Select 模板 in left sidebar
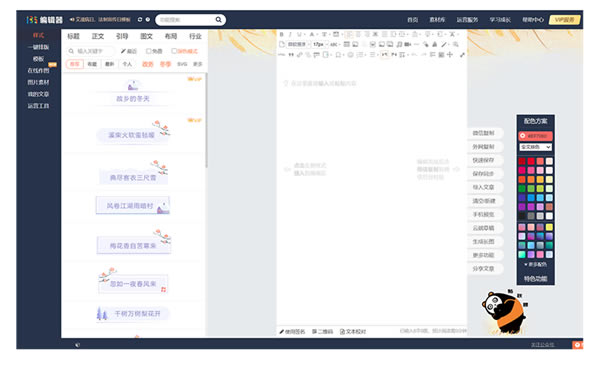600x373 pixels. click(x=38, y=59)
